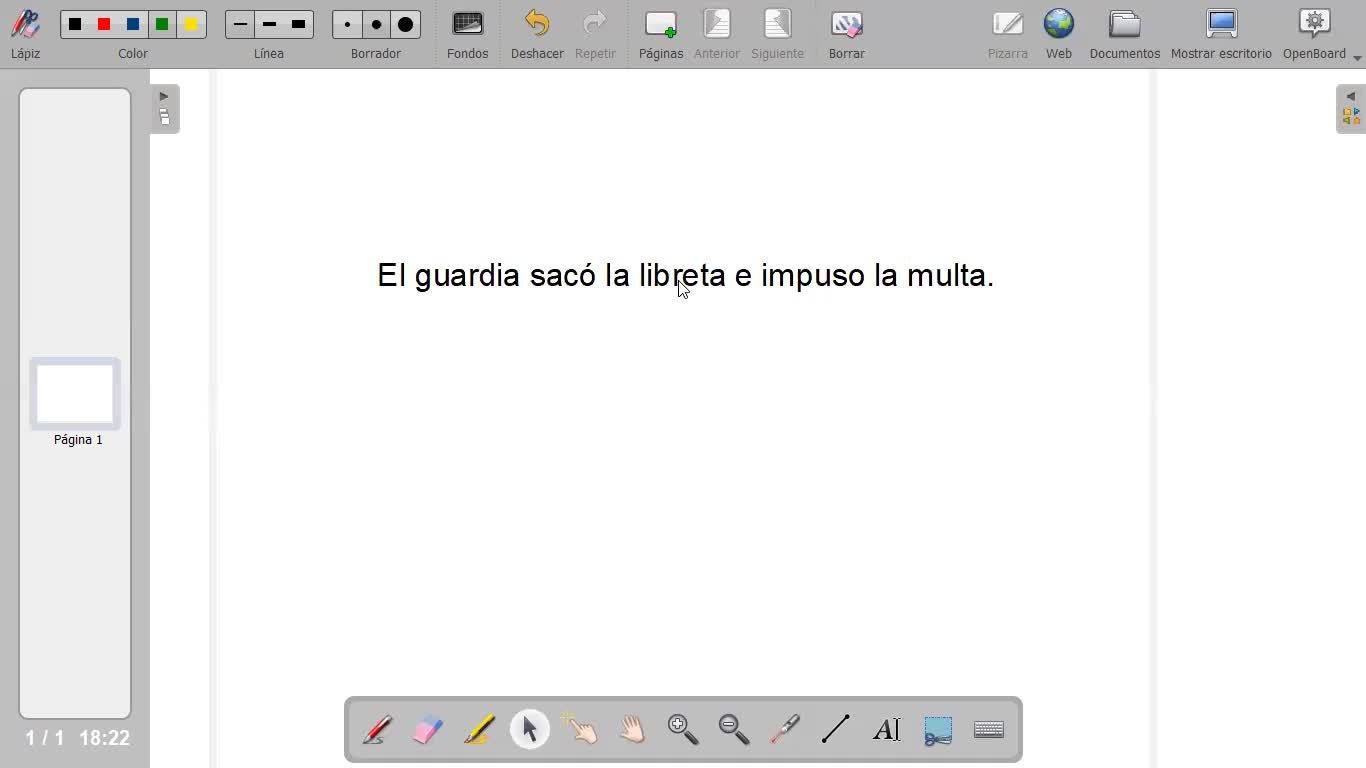The width and height of the screenshot is (1366, 768).
Task: Choose the thin line width
Action: point(240,24)
